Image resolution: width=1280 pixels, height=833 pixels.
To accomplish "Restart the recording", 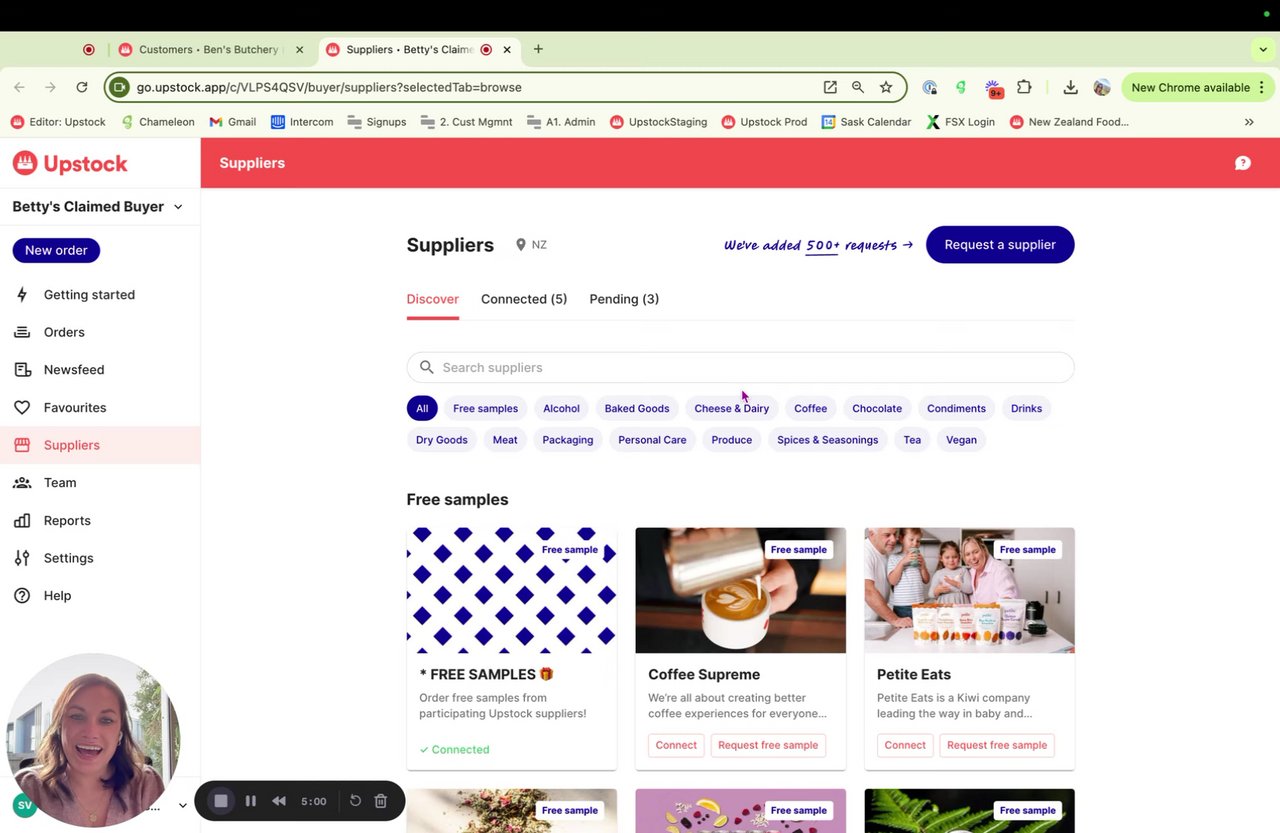I will (x=355, y=801).
